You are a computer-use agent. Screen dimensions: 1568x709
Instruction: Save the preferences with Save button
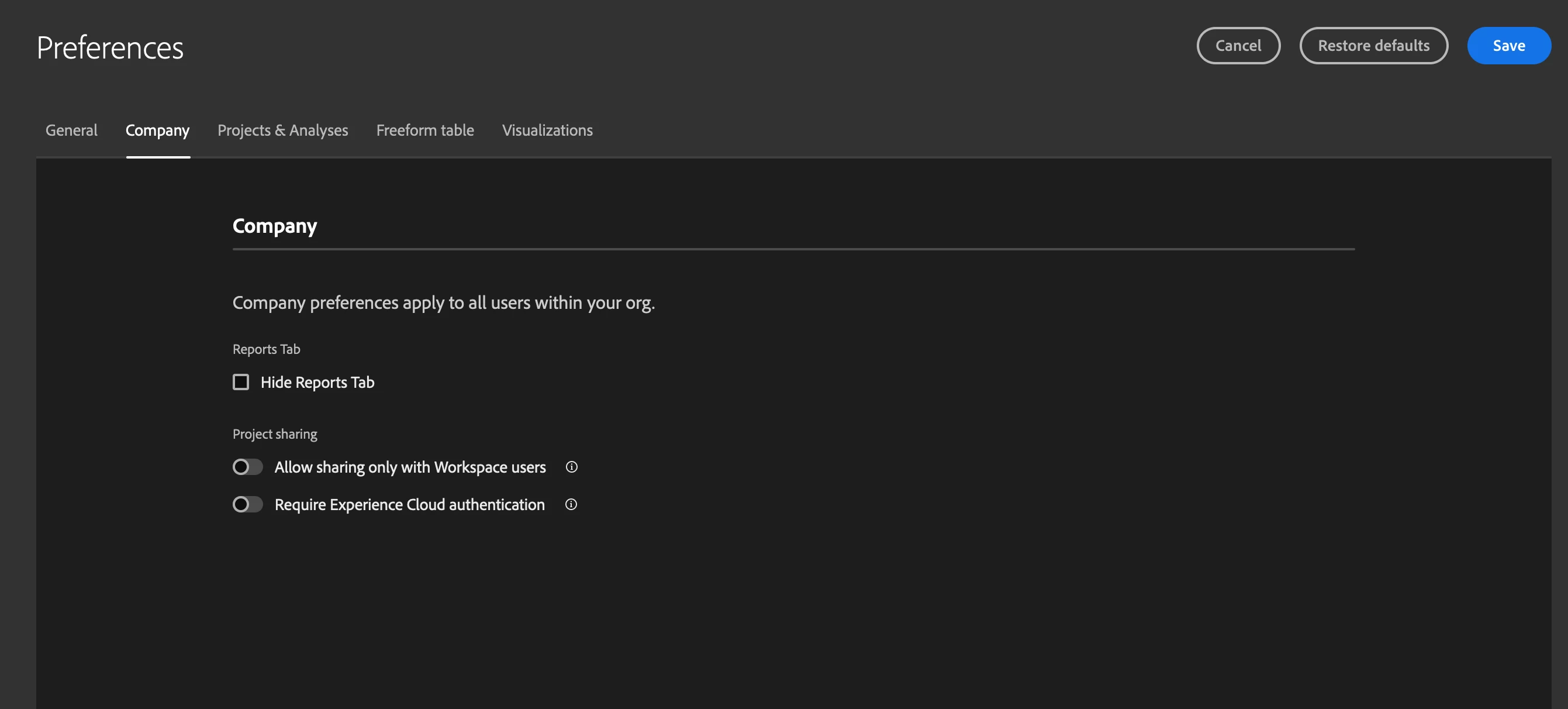click(x=1508, y=46)
